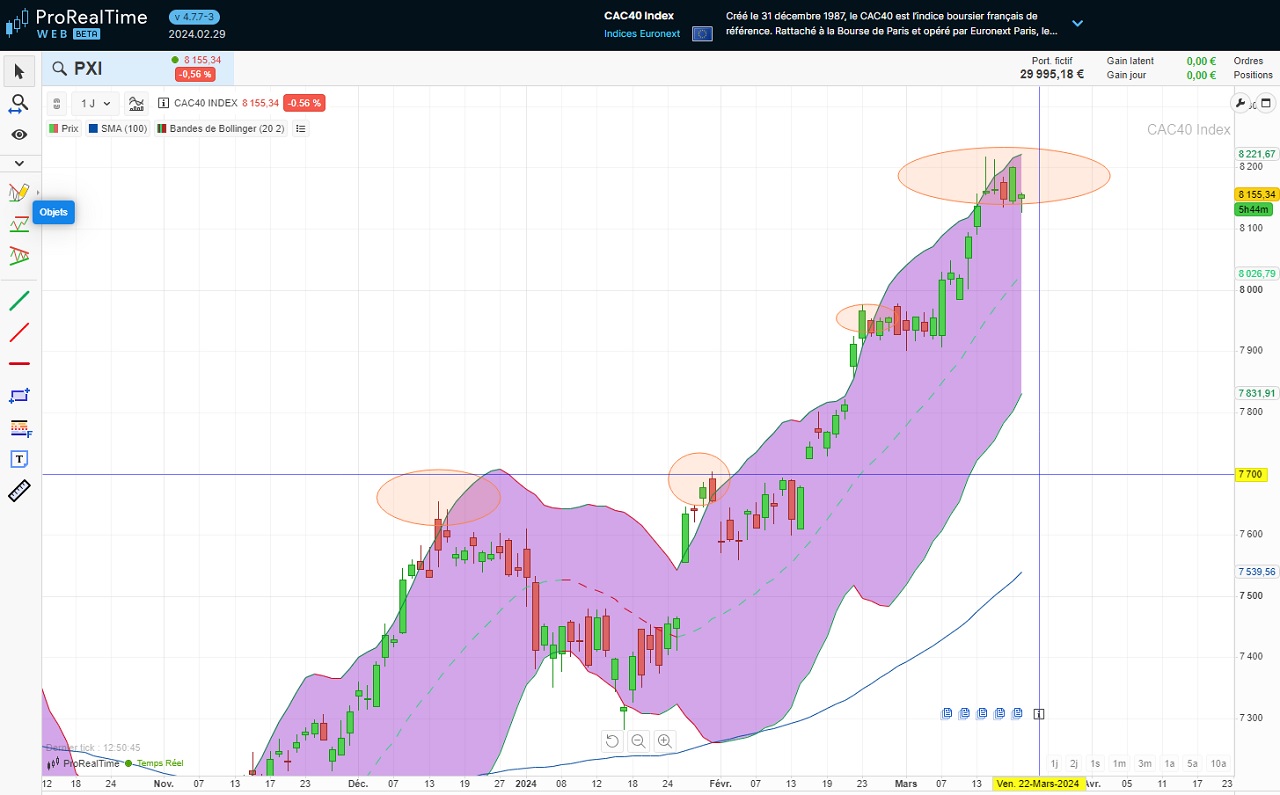Click the Indices Euronext link
This screenshot has height=795, width=1280.
pos(642,34)
